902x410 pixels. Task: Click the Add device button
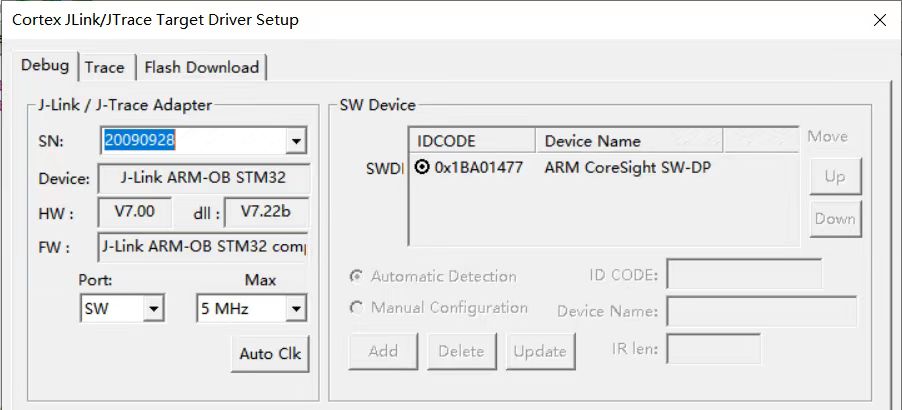click(x=383, y=351)
